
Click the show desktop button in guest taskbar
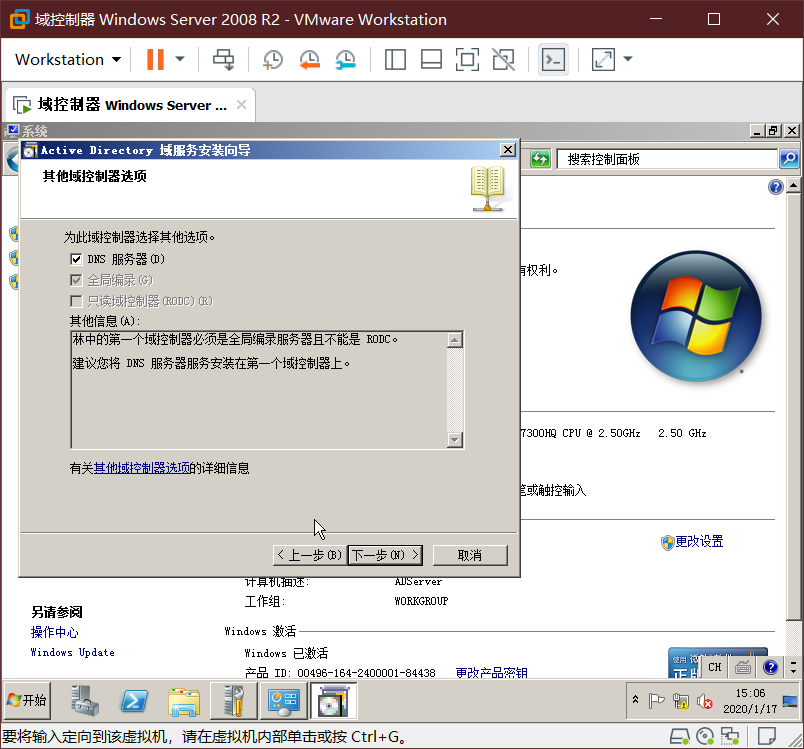790,701
